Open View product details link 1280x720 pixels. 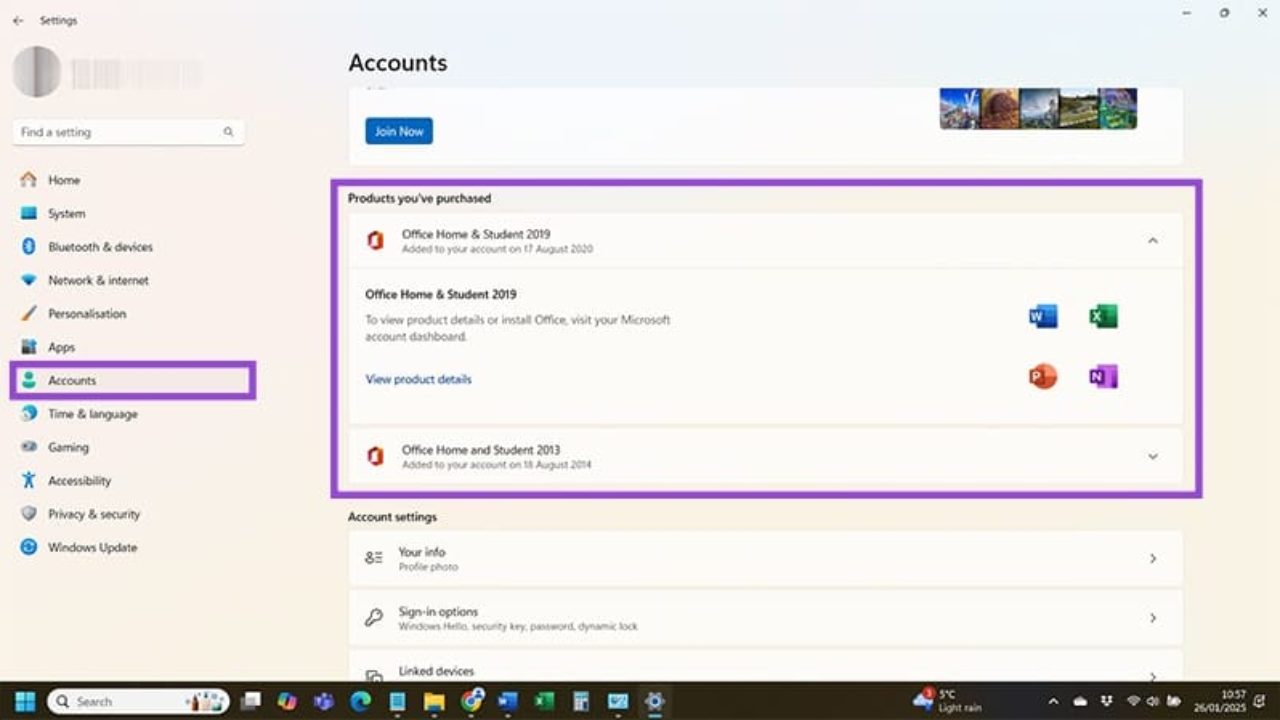(x=418, y=379)
